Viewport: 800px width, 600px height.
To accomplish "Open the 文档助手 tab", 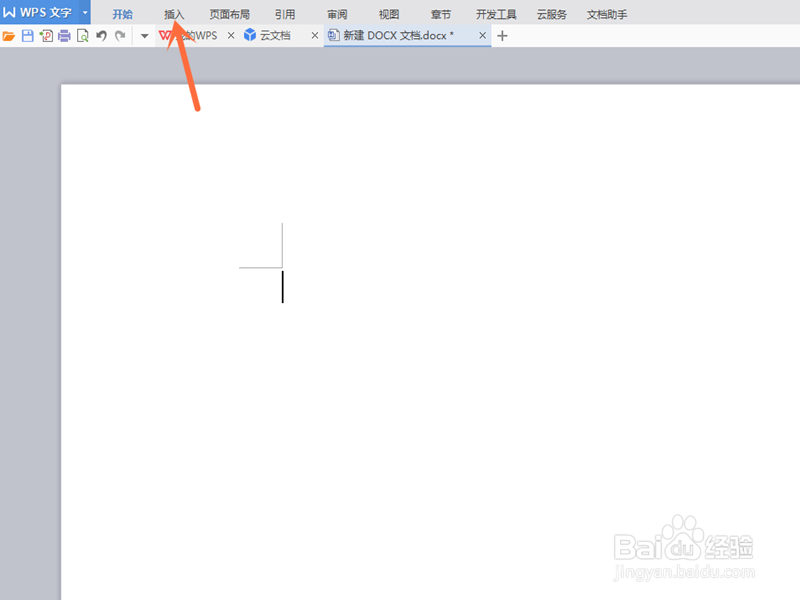I will 607,14.
